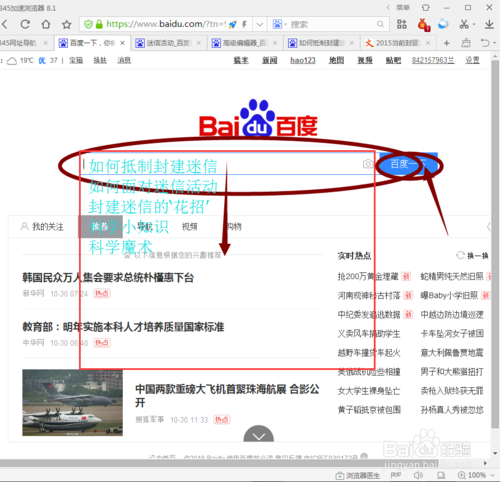
Task: Expand more news with down chevron
Action: 259,435
